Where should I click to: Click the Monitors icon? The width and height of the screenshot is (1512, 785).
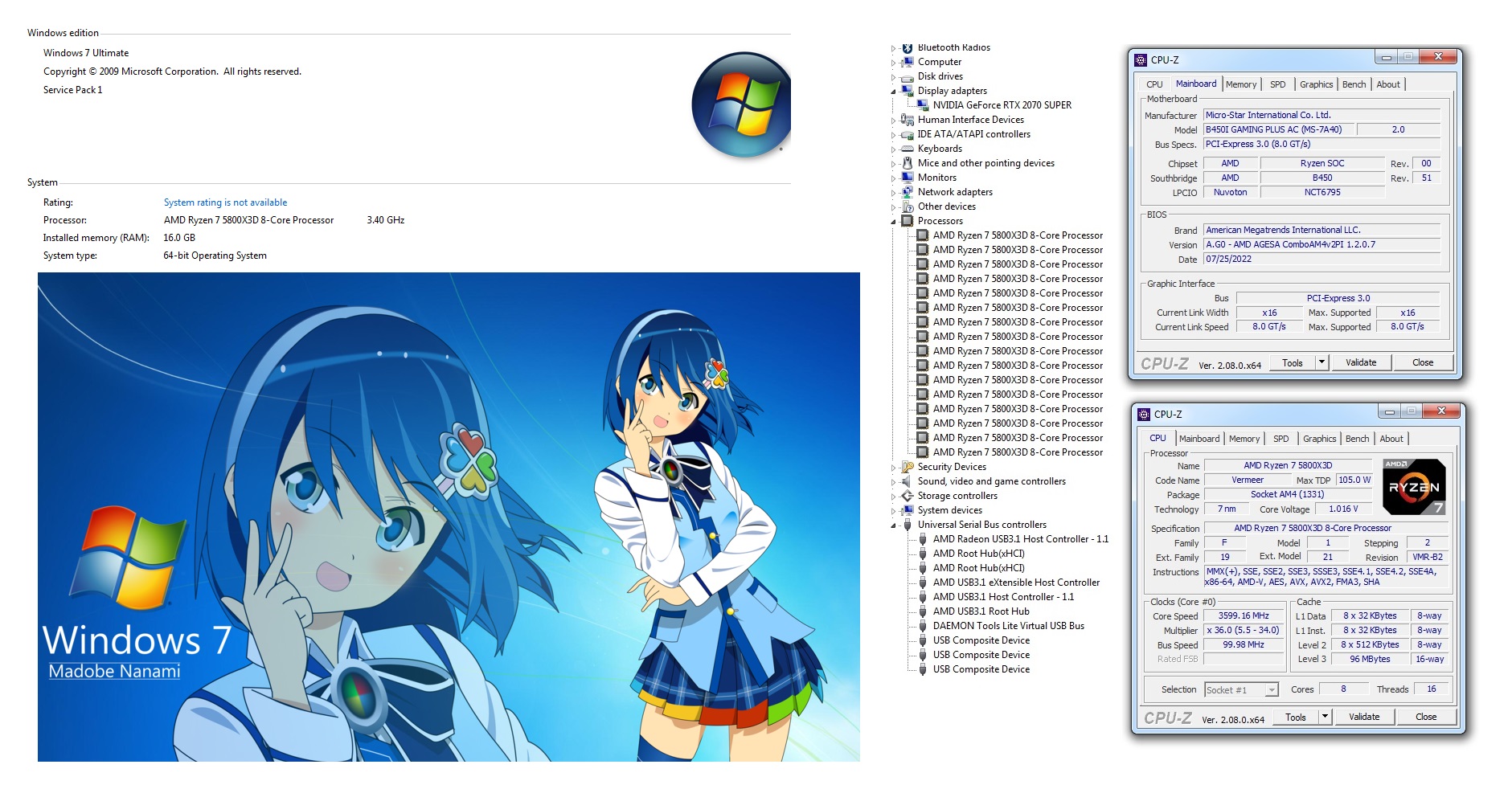click(908, 178)
